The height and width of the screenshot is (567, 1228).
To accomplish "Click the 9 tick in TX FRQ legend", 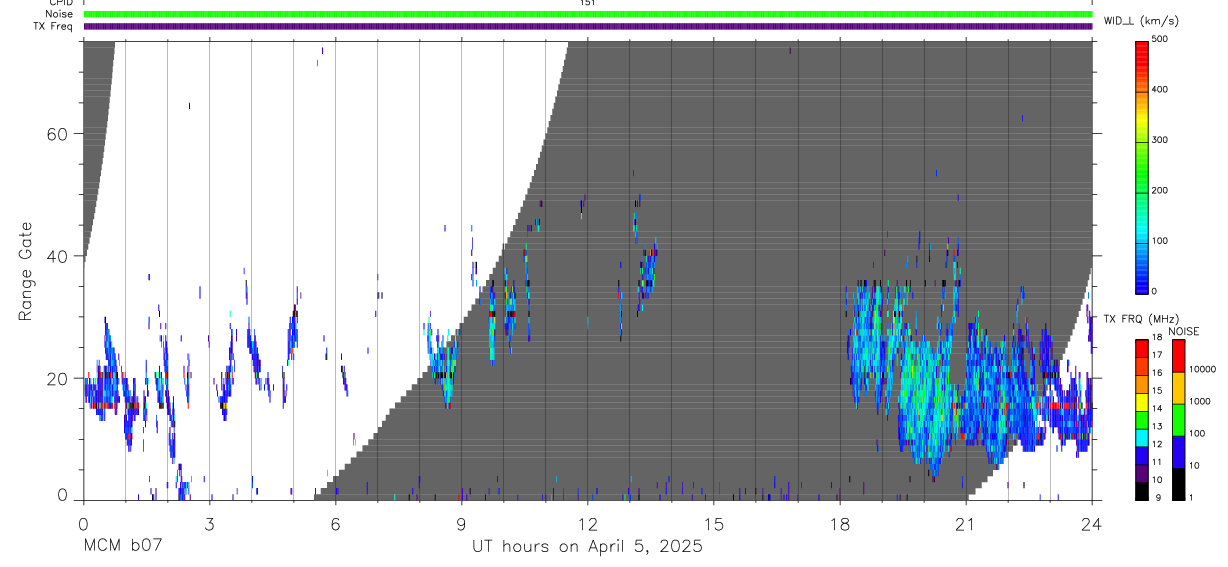I will (1157, 498).
